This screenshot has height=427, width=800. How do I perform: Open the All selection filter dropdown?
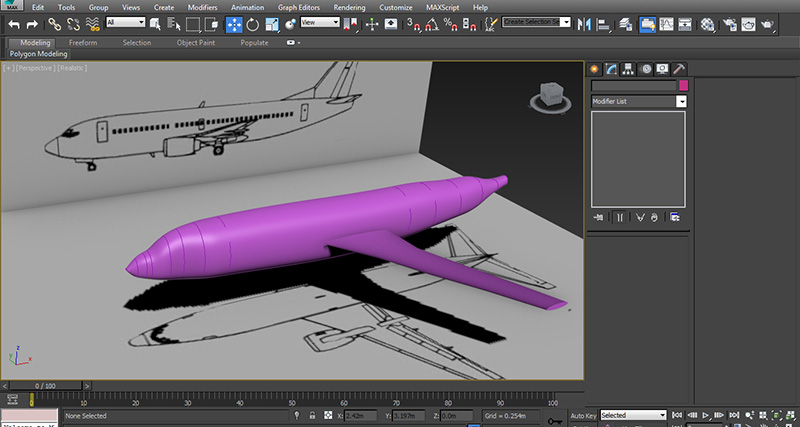pos(126,22)
